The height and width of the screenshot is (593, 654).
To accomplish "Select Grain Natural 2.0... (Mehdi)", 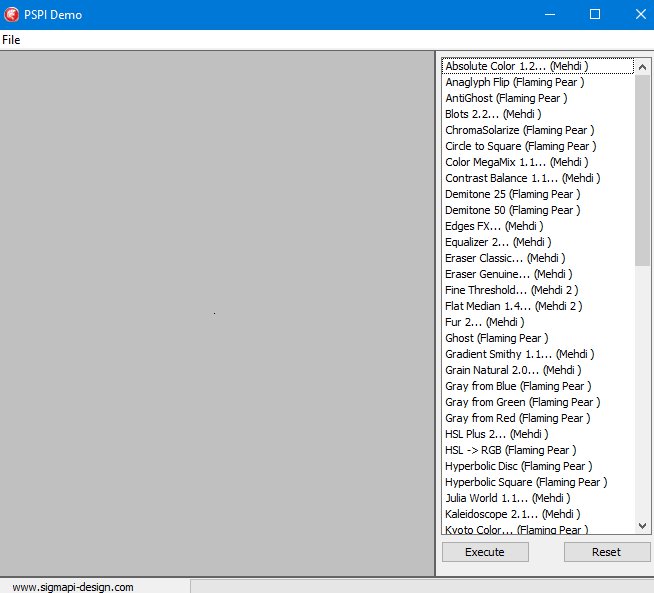I will (x=538, y=370).
